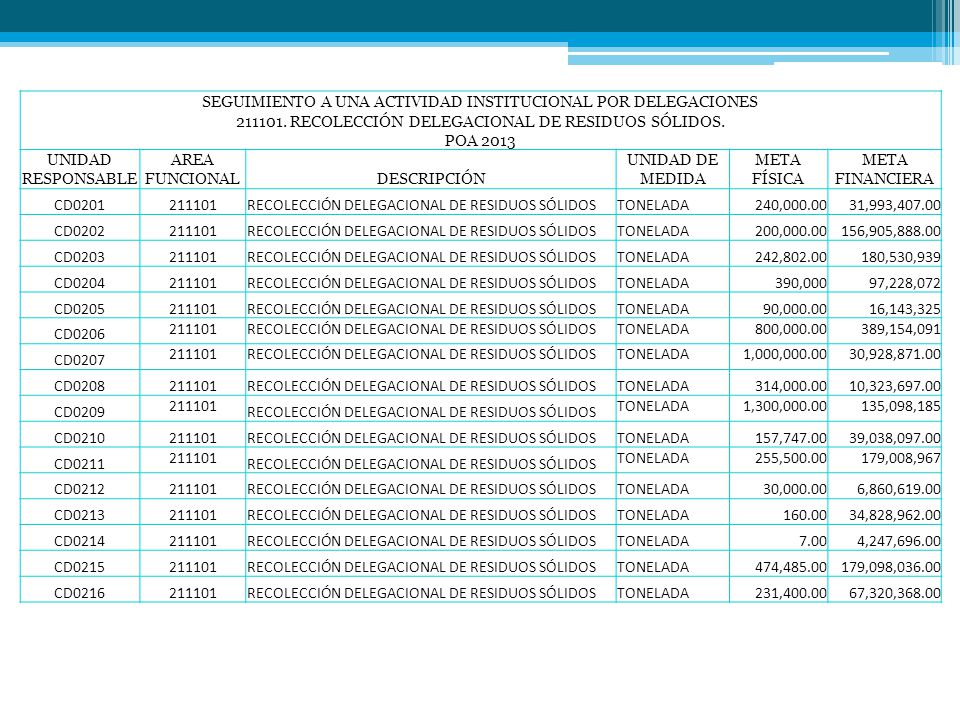The image size is (960, 720).
Task: Select the cell CD0203
Action: tap(80, 257)
